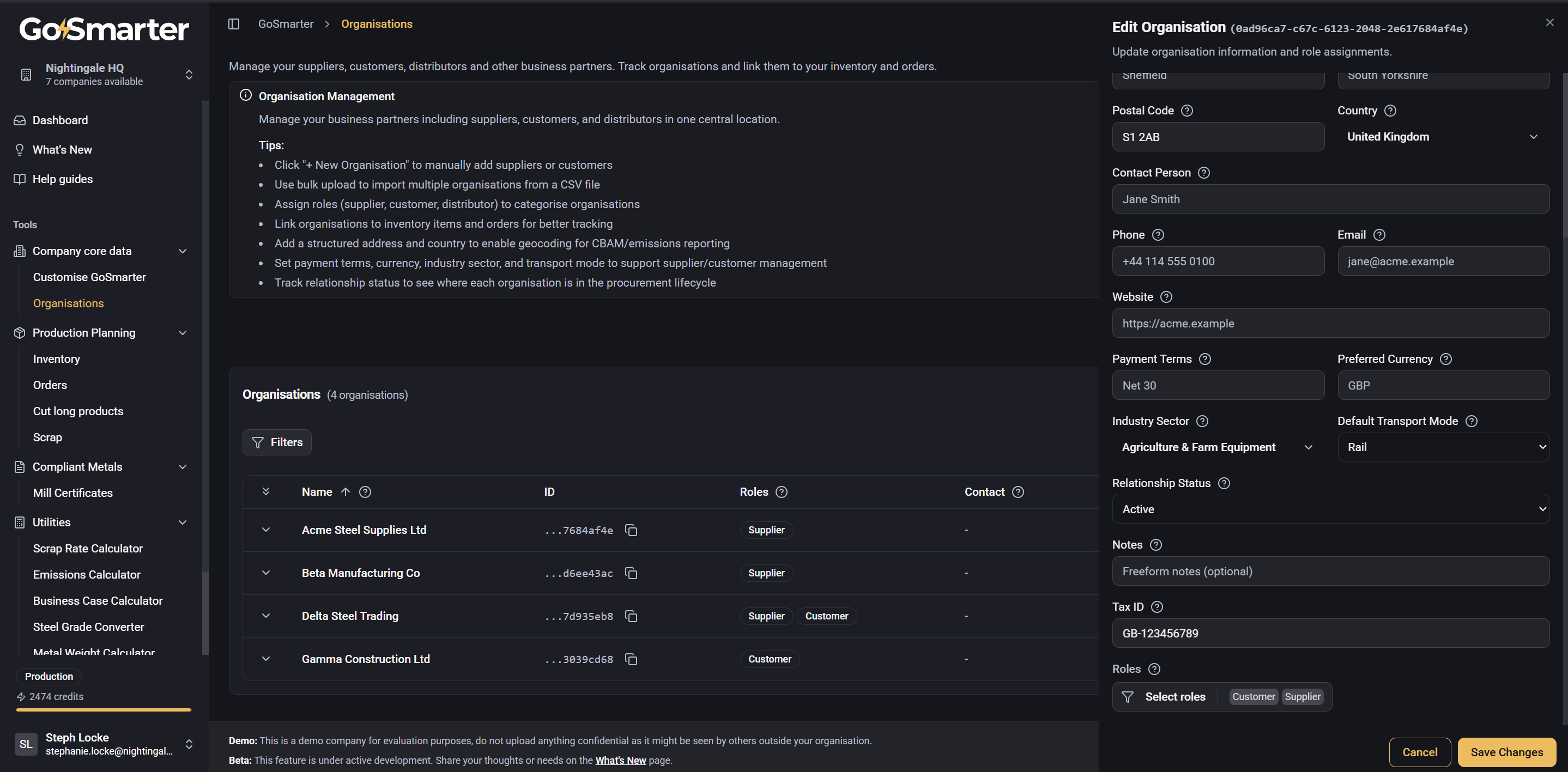Copy the Gamma Construction Ltd ID
Image resolution: width=1568 pixels, height=772 pixels.
point(631,659)
